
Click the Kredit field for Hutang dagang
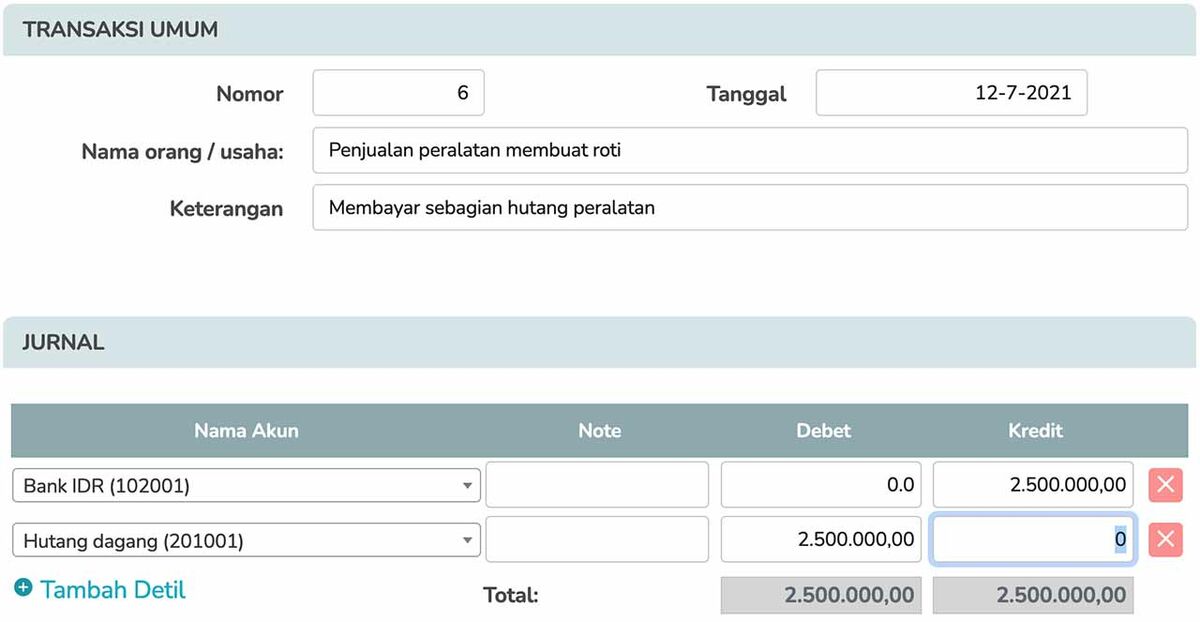click(x=1032, y=540)
